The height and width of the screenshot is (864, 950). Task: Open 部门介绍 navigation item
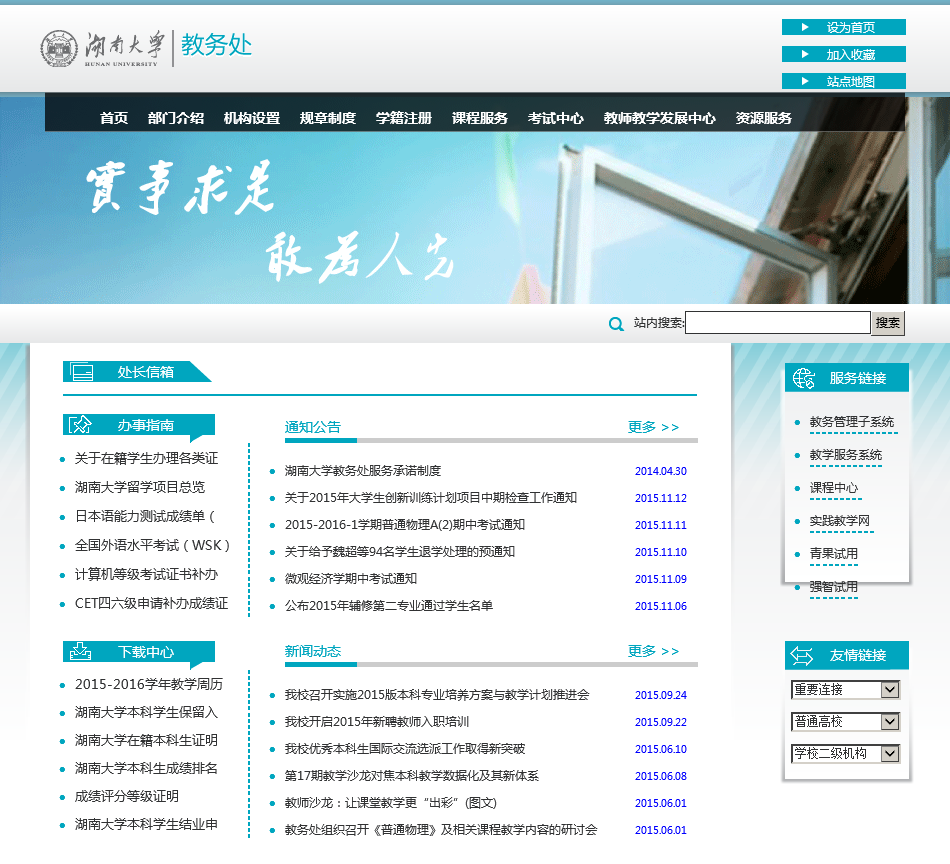(x=176, y=118)
